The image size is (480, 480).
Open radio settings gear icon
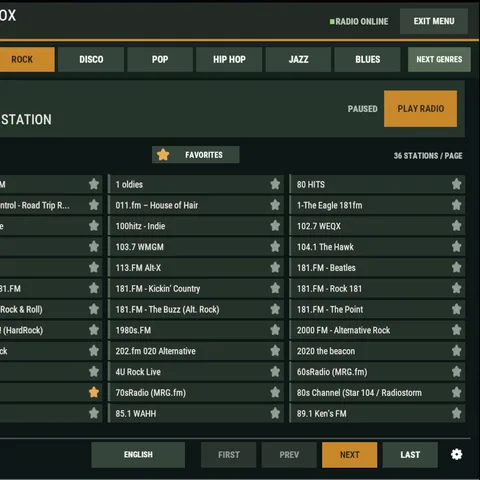pos(456,454)
